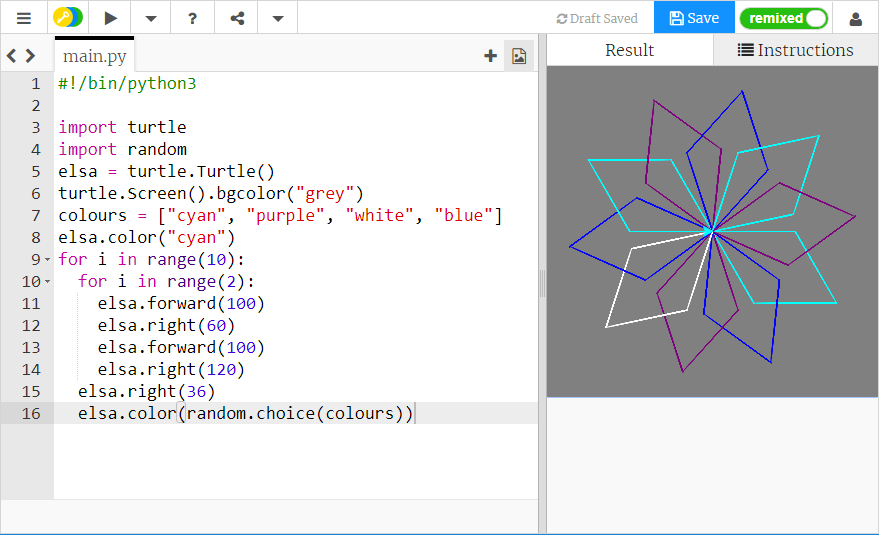Open the image library icon
The image size is (879, 535).
(519, 56)
